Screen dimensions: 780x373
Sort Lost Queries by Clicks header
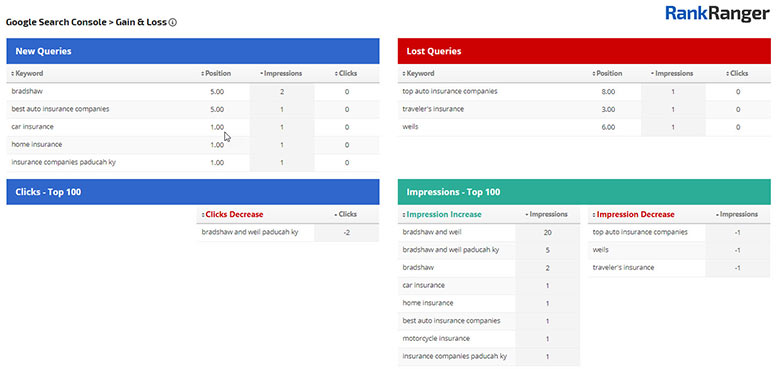pyautogui.click(x=737, y=73)
